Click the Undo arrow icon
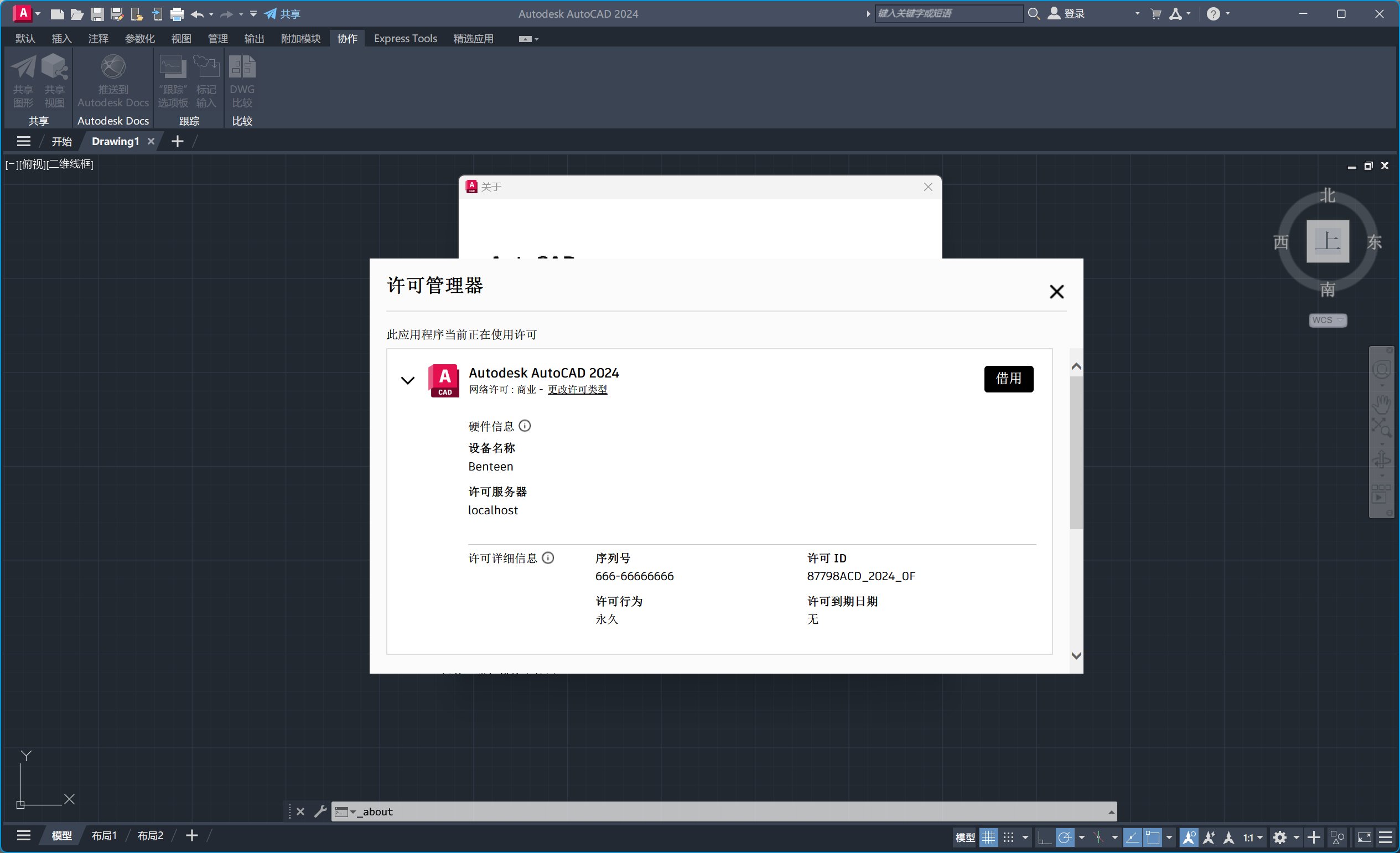Image resolution: width=1400 pixels, height=853 pixels. [x=197, y=14]
